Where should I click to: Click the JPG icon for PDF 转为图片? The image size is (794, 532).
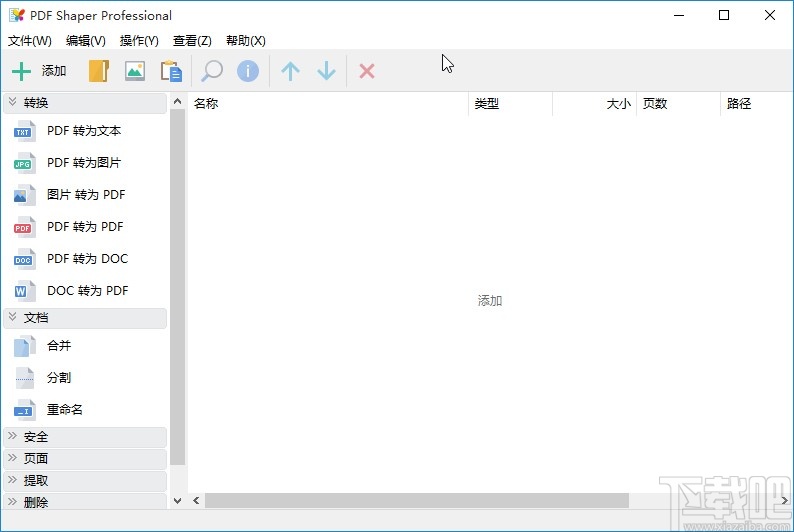tap(24, 163)
